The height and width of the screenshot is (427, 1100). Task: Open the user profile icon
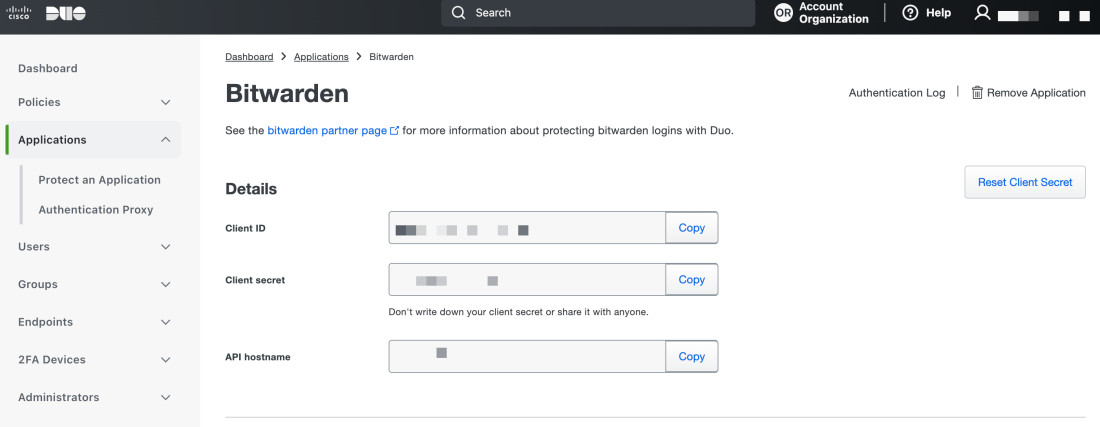tap(983, 13)
